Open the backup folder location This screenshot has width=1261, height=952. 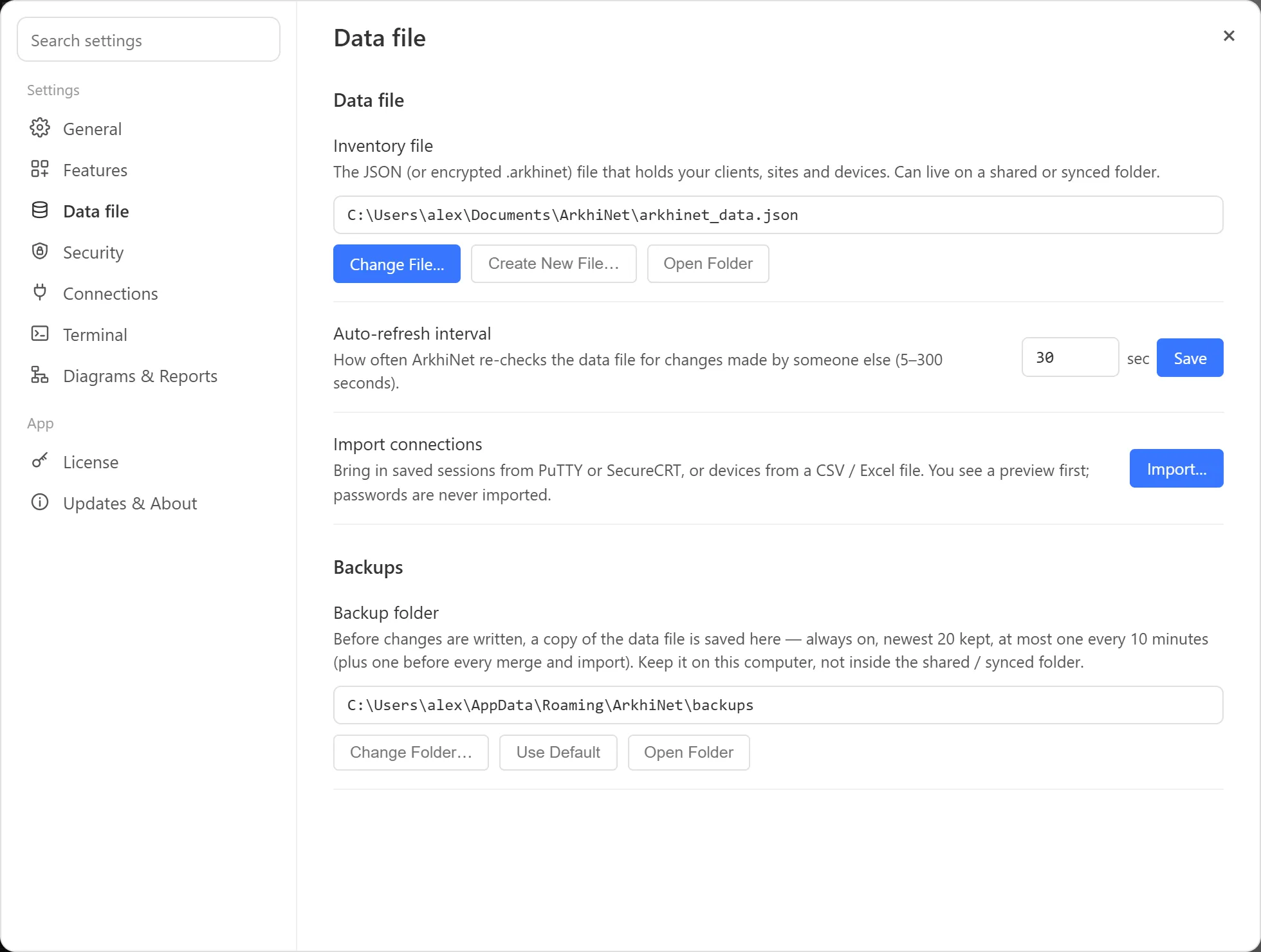689,753
